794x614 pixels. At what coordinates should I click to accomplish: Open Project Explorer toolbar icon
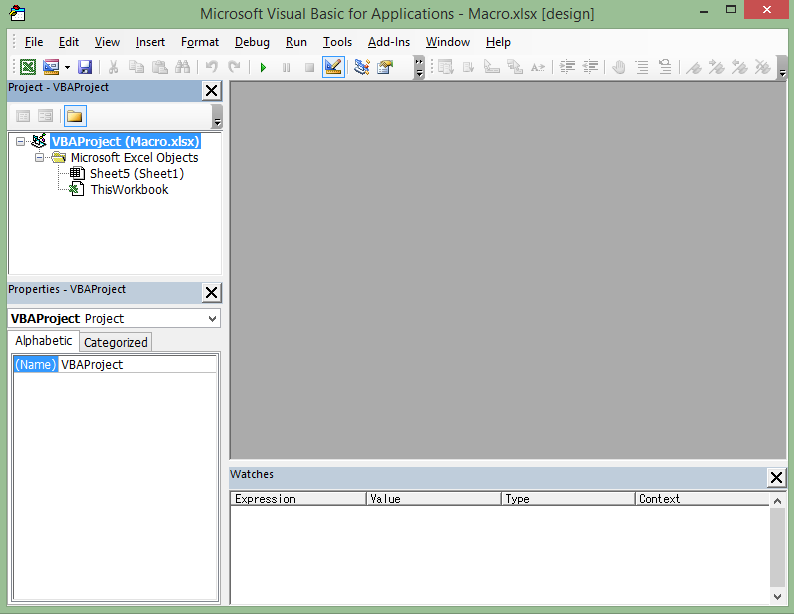362,67
